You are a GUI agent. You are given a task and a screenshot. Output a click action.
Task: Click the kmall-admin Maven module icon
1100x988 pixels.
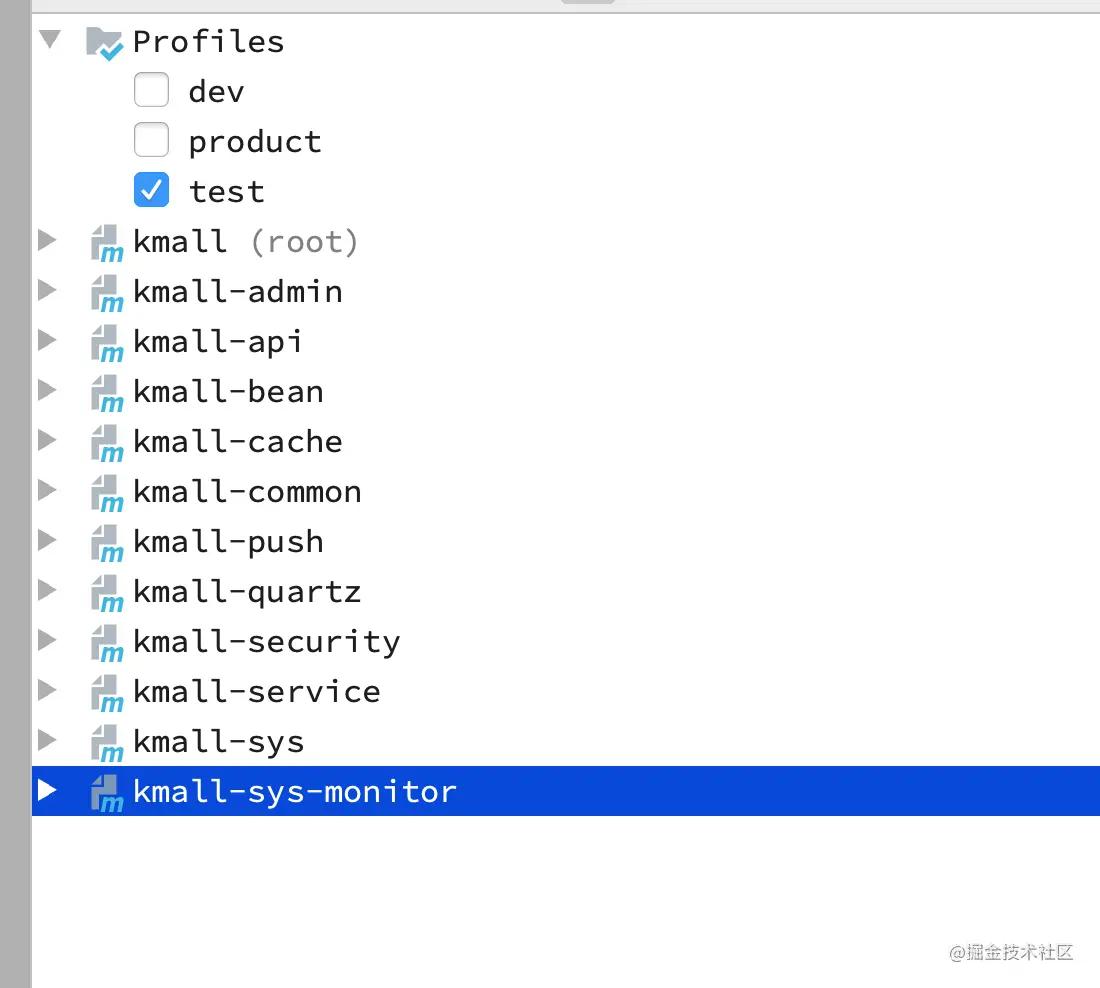click(107, 293)
